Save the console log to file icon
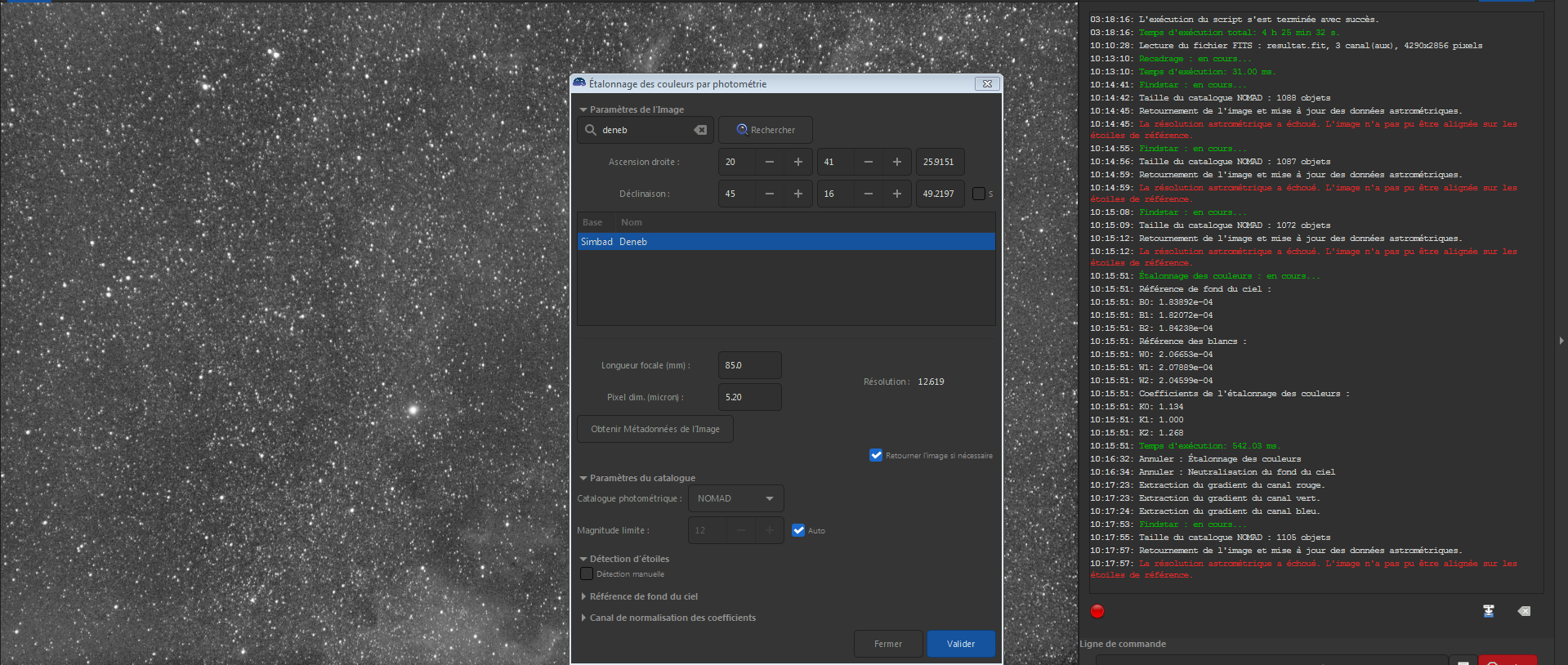Screen dimensions: 1568x665 tap(1489, 611)
